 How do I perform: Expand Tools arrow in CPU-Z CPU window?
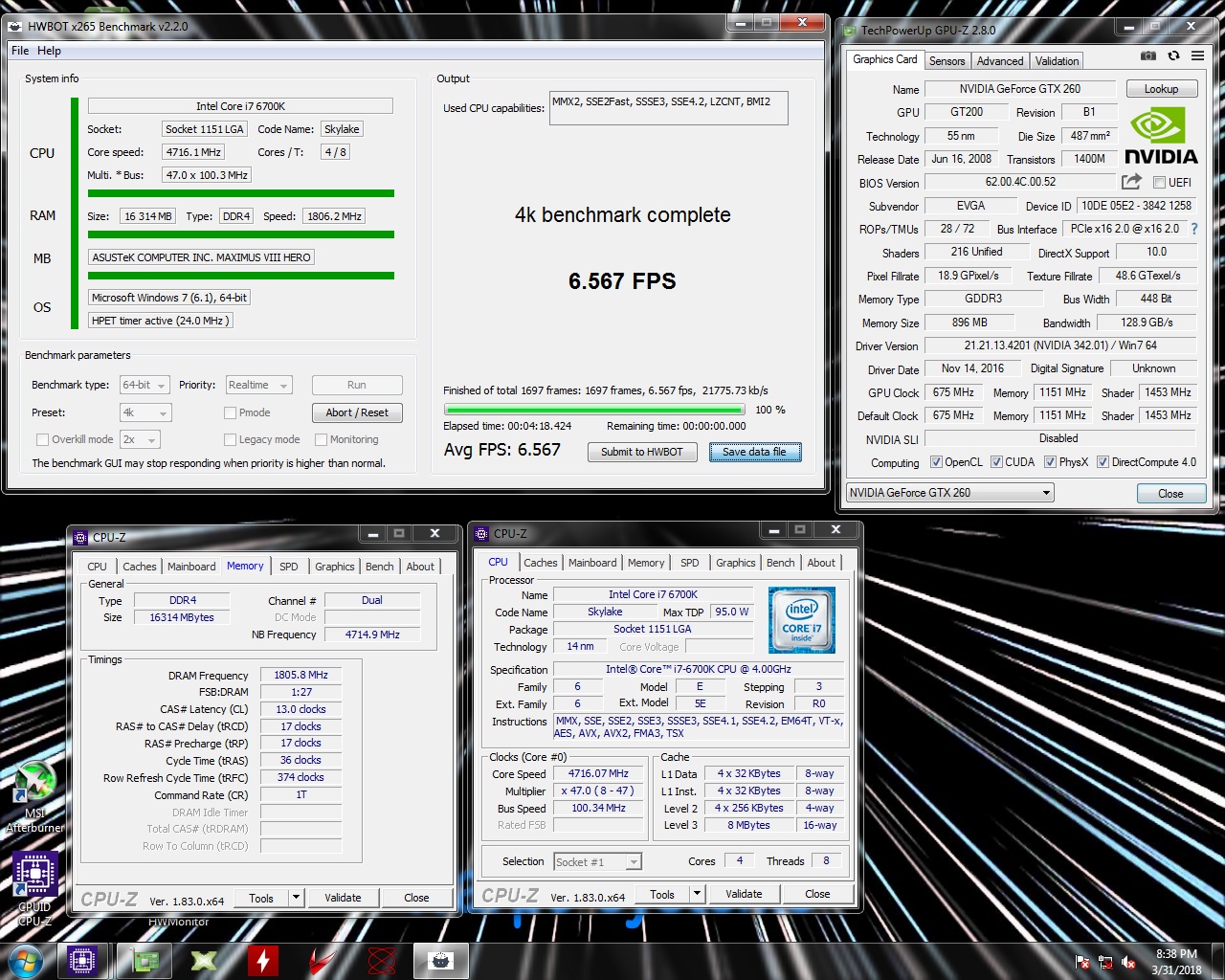(698, 894)
